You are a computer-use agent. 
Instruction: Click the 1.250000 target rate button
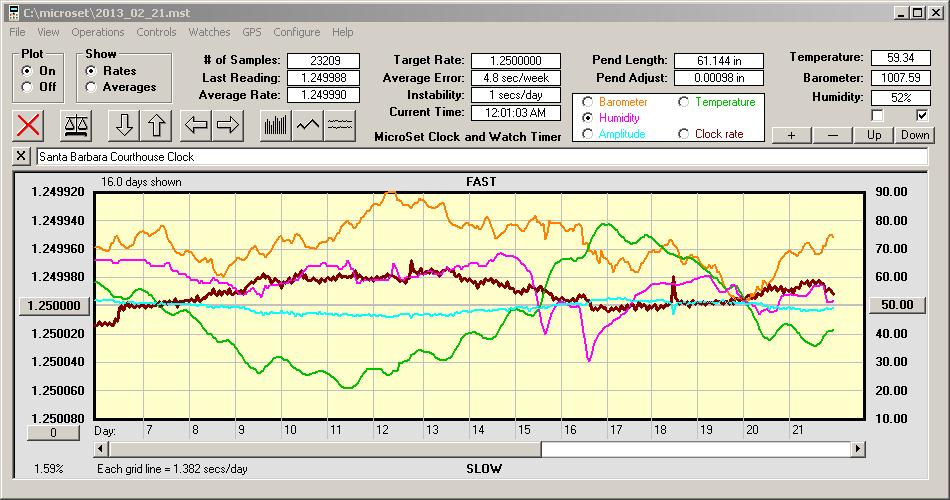48,305
